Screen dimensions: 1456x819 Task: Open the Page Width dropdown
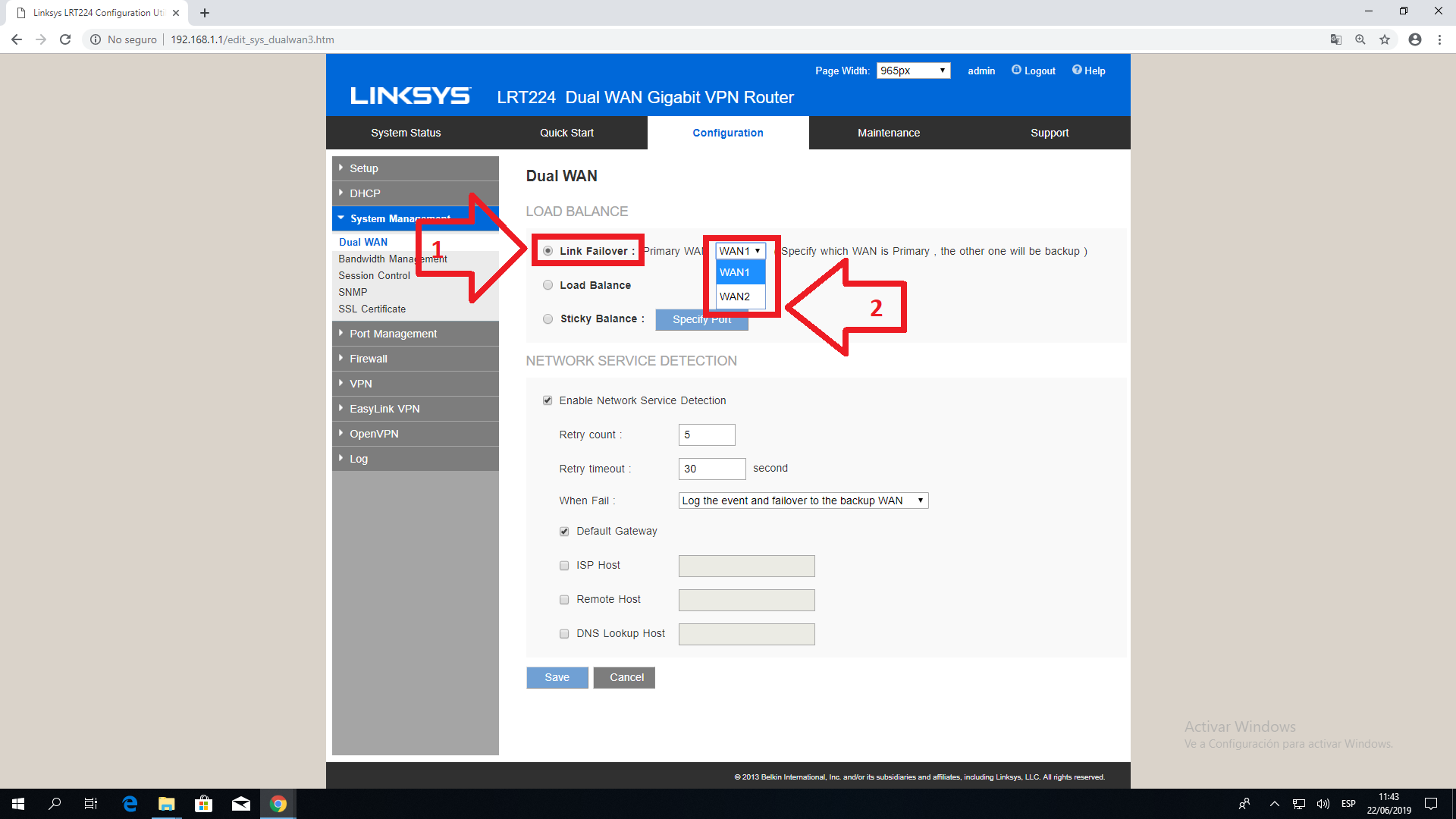913,71
